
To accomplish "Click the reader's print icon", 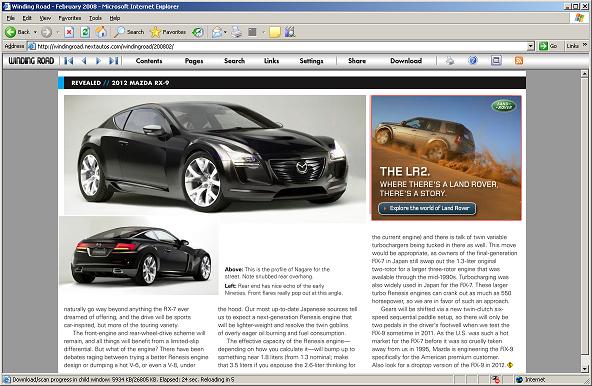I will click(x=450, y=60).
